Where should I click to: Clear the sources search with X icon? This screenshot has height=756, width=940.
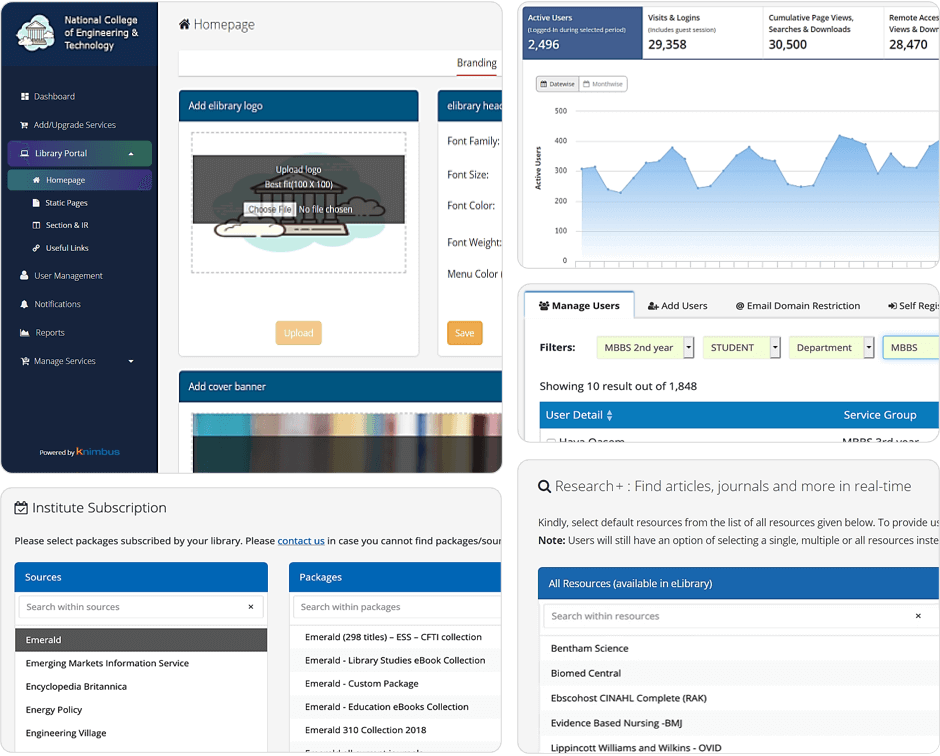coord(251,607)
